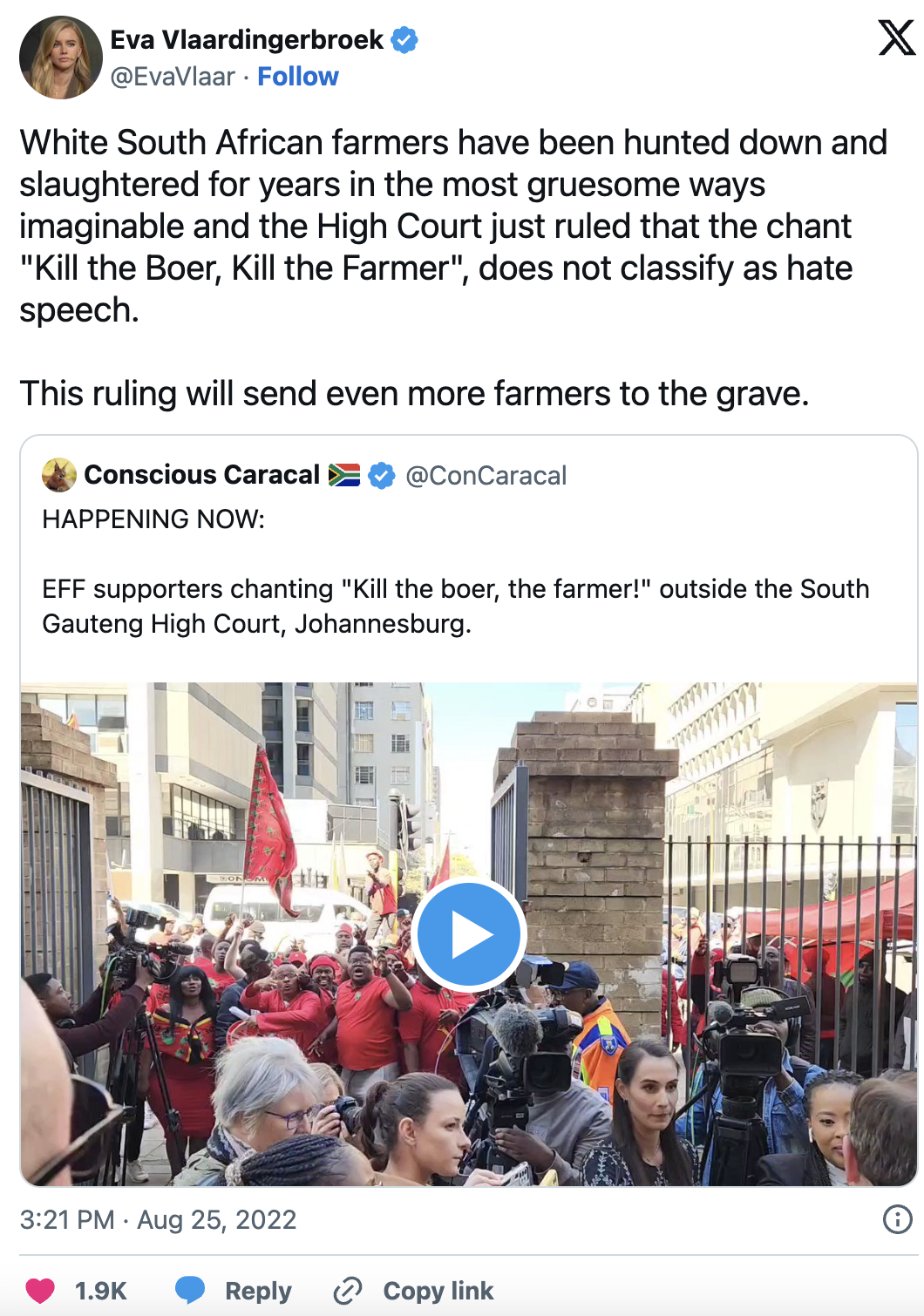The height and width of the screenshot is (1316, 924).
Task: Click the blue verified badge beside Eva's name
Action: [x=404, y=40]
